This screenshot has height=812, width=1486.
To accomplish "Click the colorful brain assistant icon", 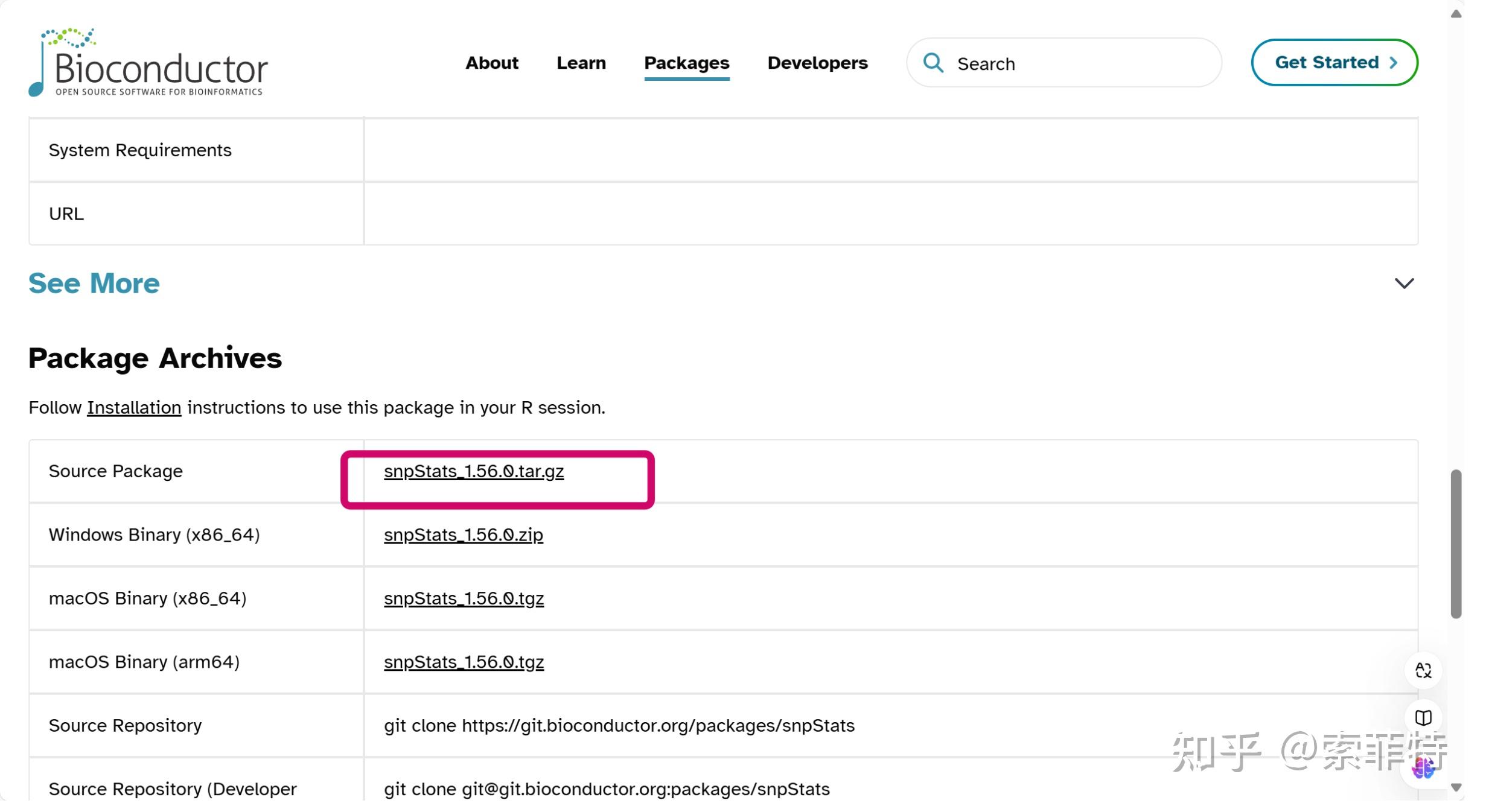I will (1423, 768).
